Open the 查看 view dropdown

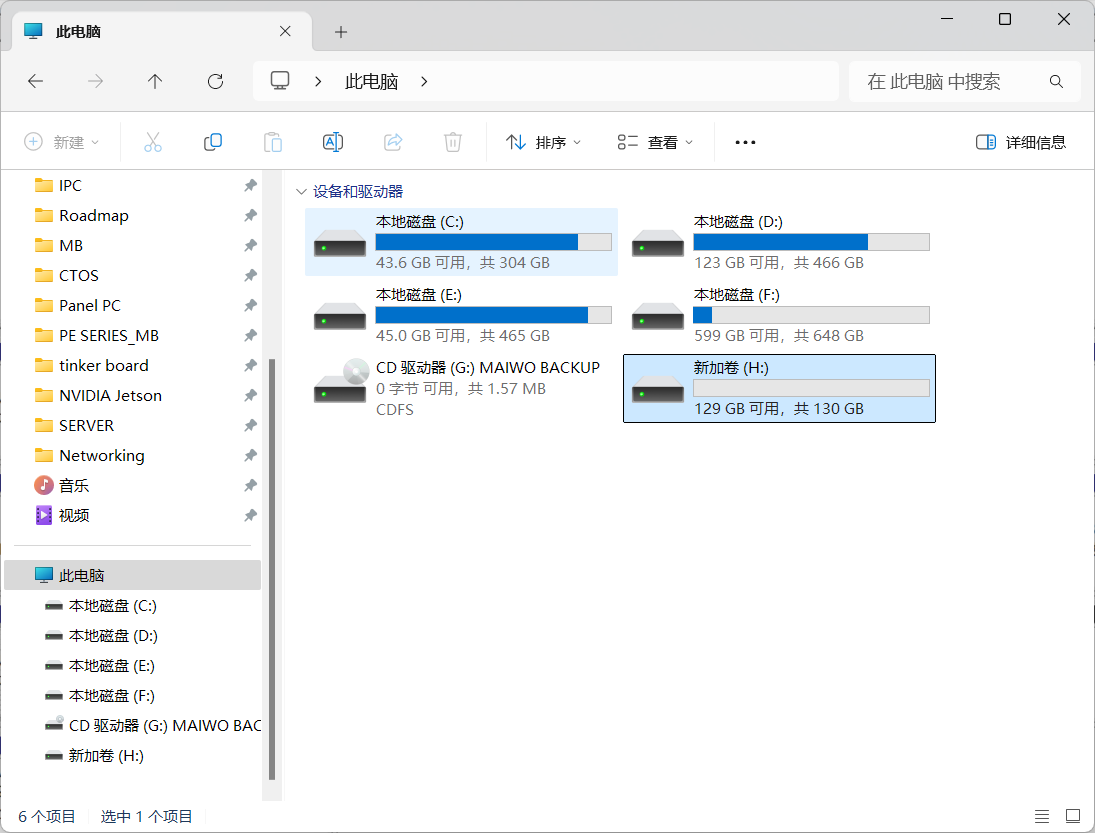point(655,142)
